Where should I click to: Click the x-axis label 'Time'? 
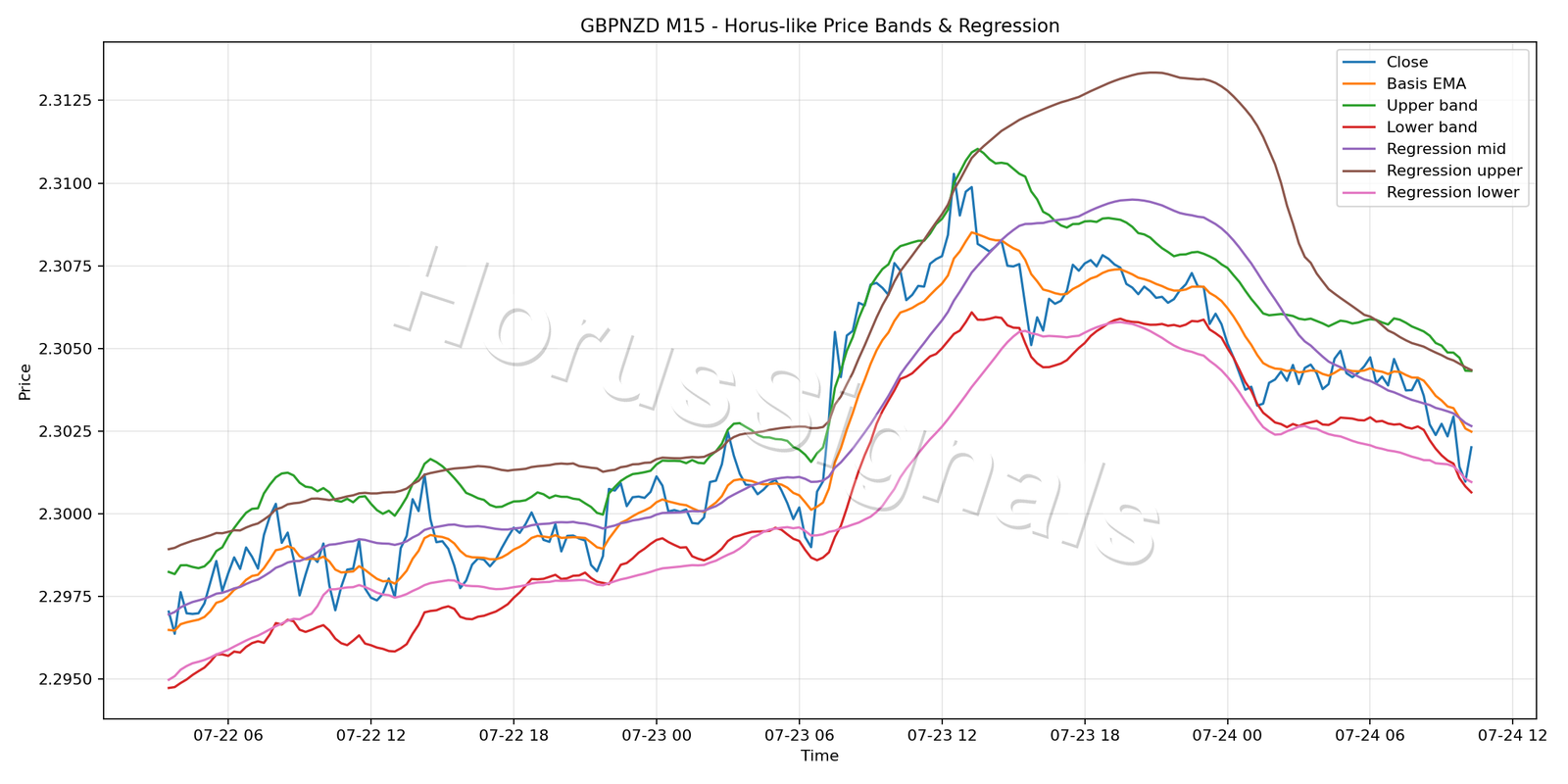point(819,756)
